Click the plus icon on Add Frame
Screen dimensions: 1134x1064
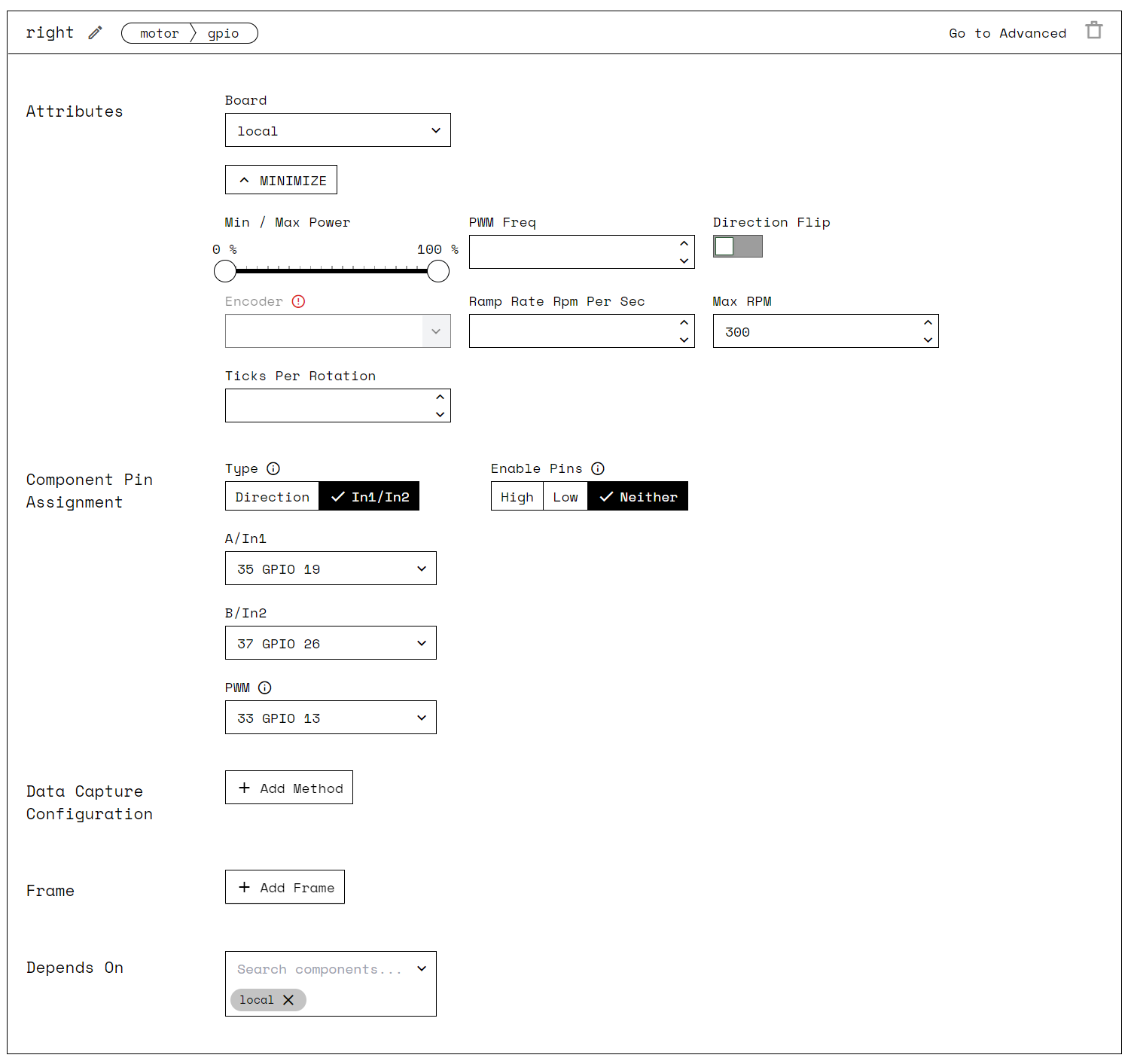pos(244,886)
